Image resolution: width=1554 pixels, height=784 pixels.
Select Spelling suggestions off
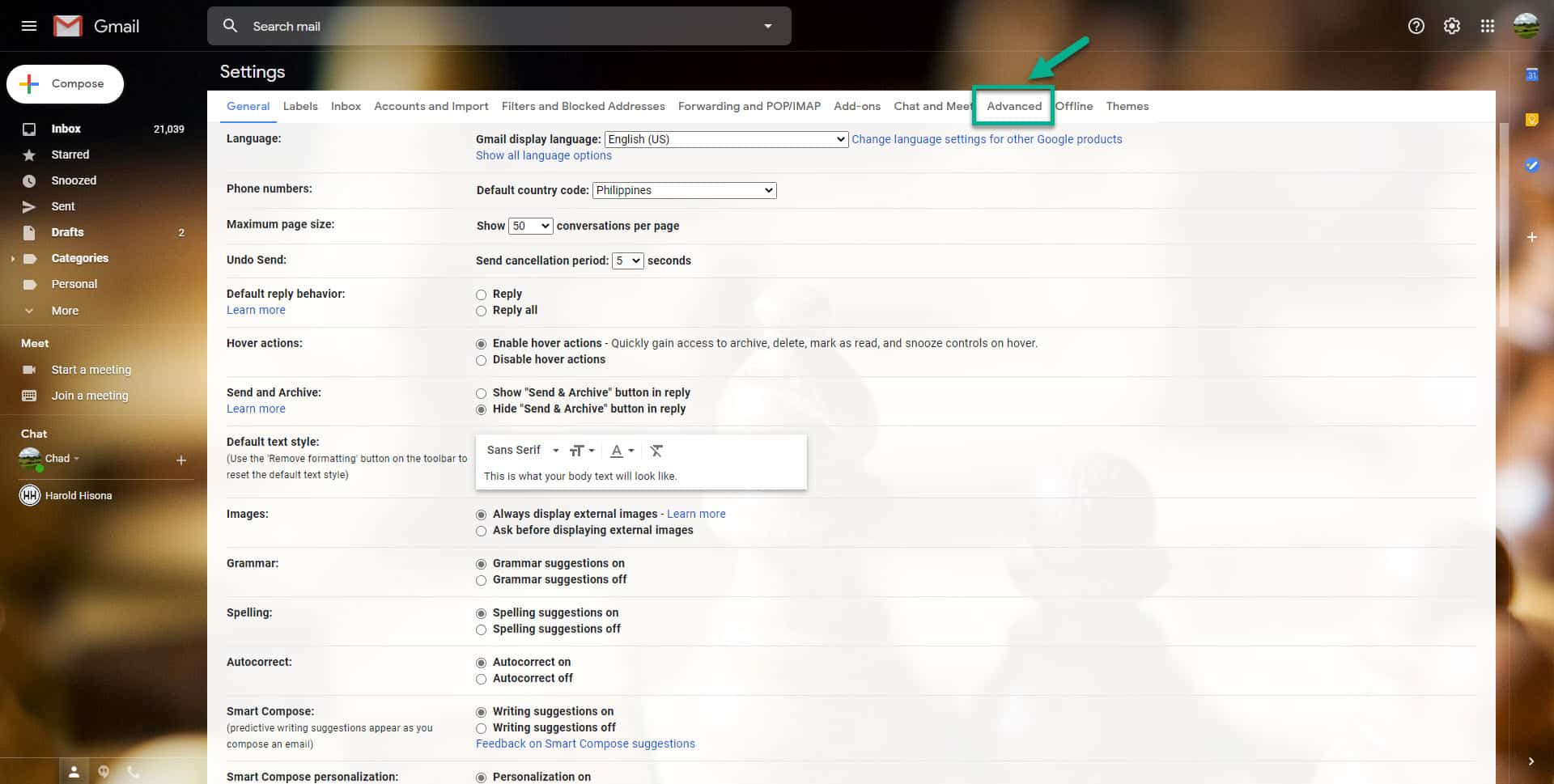(481, 629)
